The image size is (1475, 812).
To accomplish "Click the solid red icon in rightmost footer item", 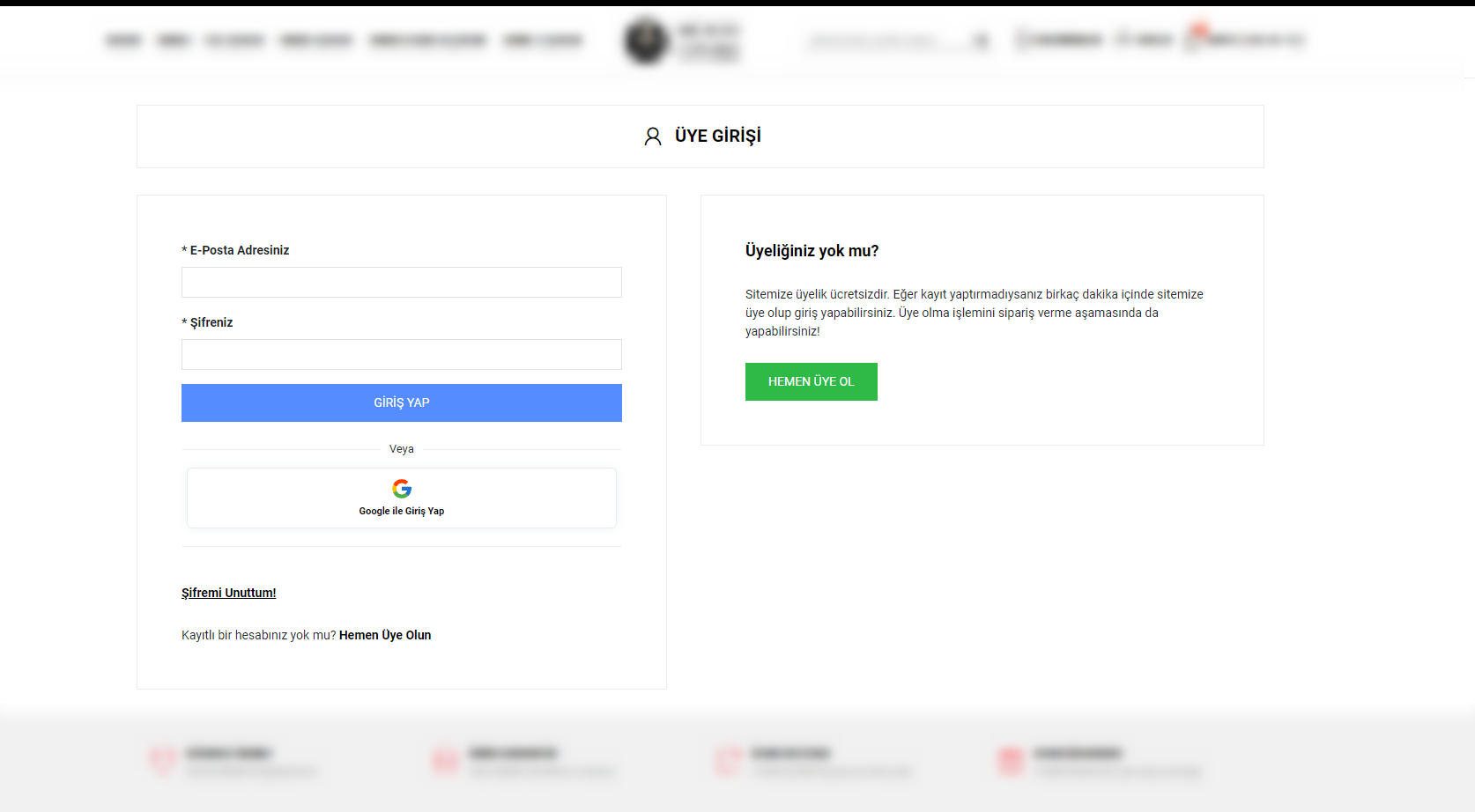I will [x=1011, y=761].
